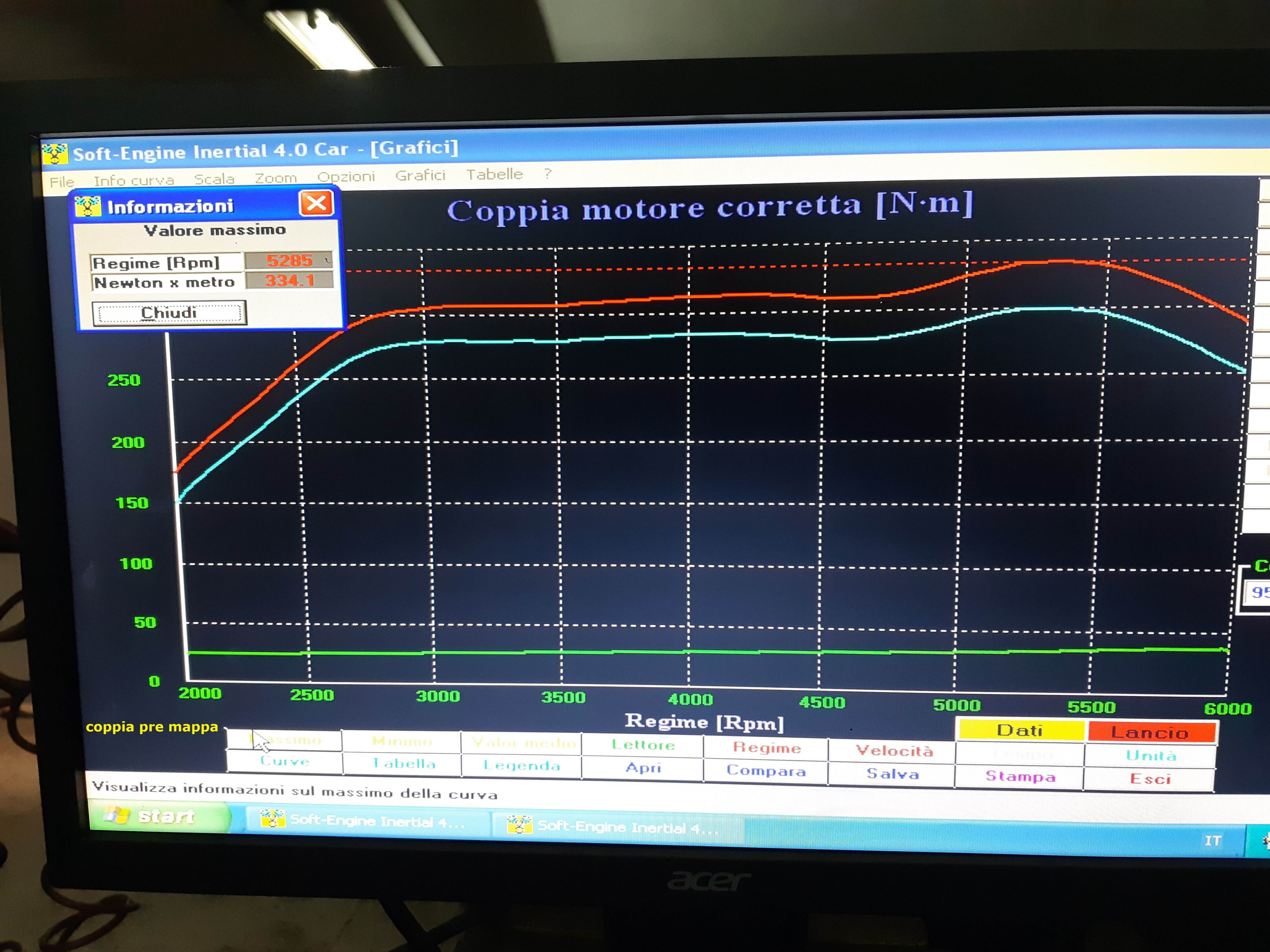1270x952 pixels.
Task: Switch to second Soft-Engine Inertial taskbar window
Action: point(617,827)
